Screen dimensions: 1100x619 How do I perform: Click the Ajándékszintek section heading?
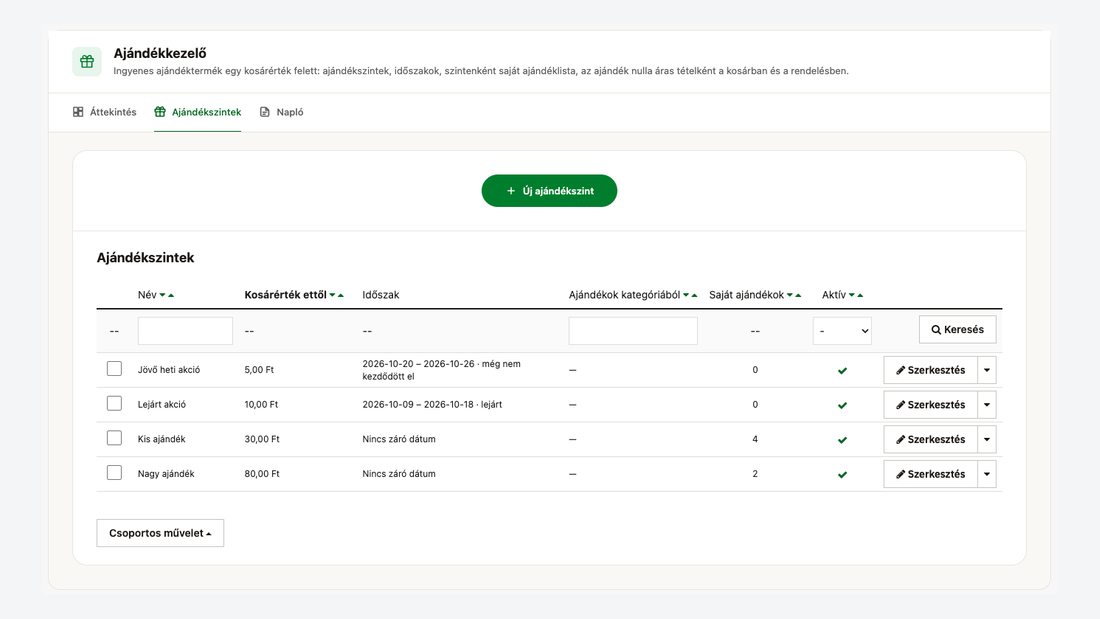145,258
